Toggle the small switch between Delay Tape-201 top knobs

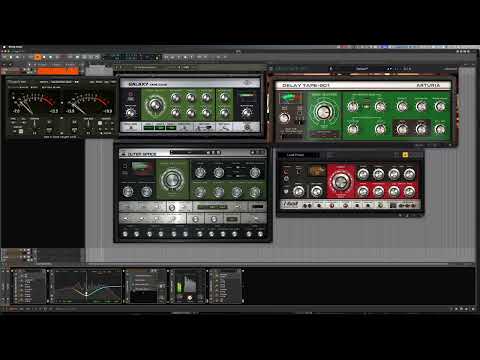click(x=366, y=107)
